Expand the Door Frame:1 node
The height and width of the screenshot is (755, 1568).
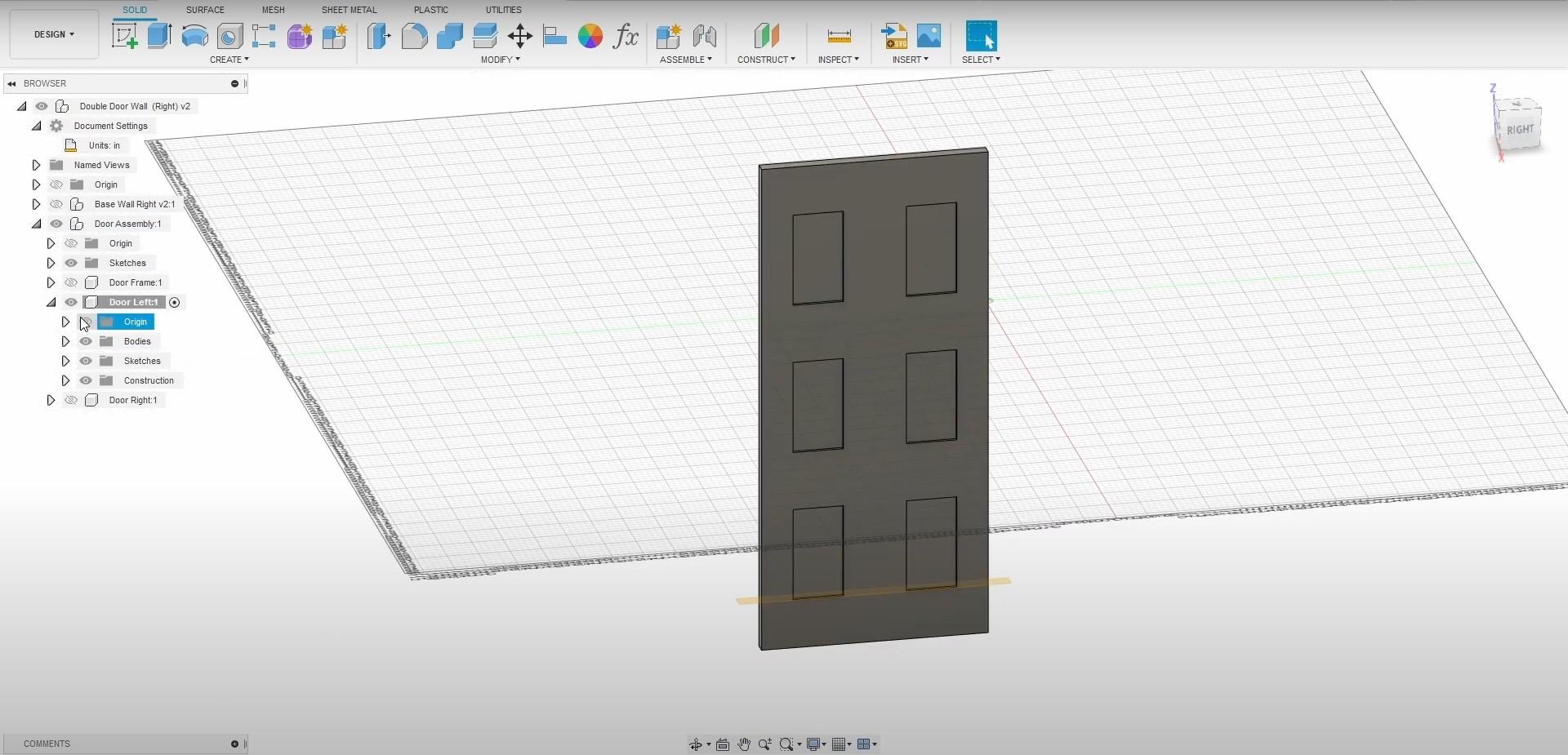tap(51, 282)
